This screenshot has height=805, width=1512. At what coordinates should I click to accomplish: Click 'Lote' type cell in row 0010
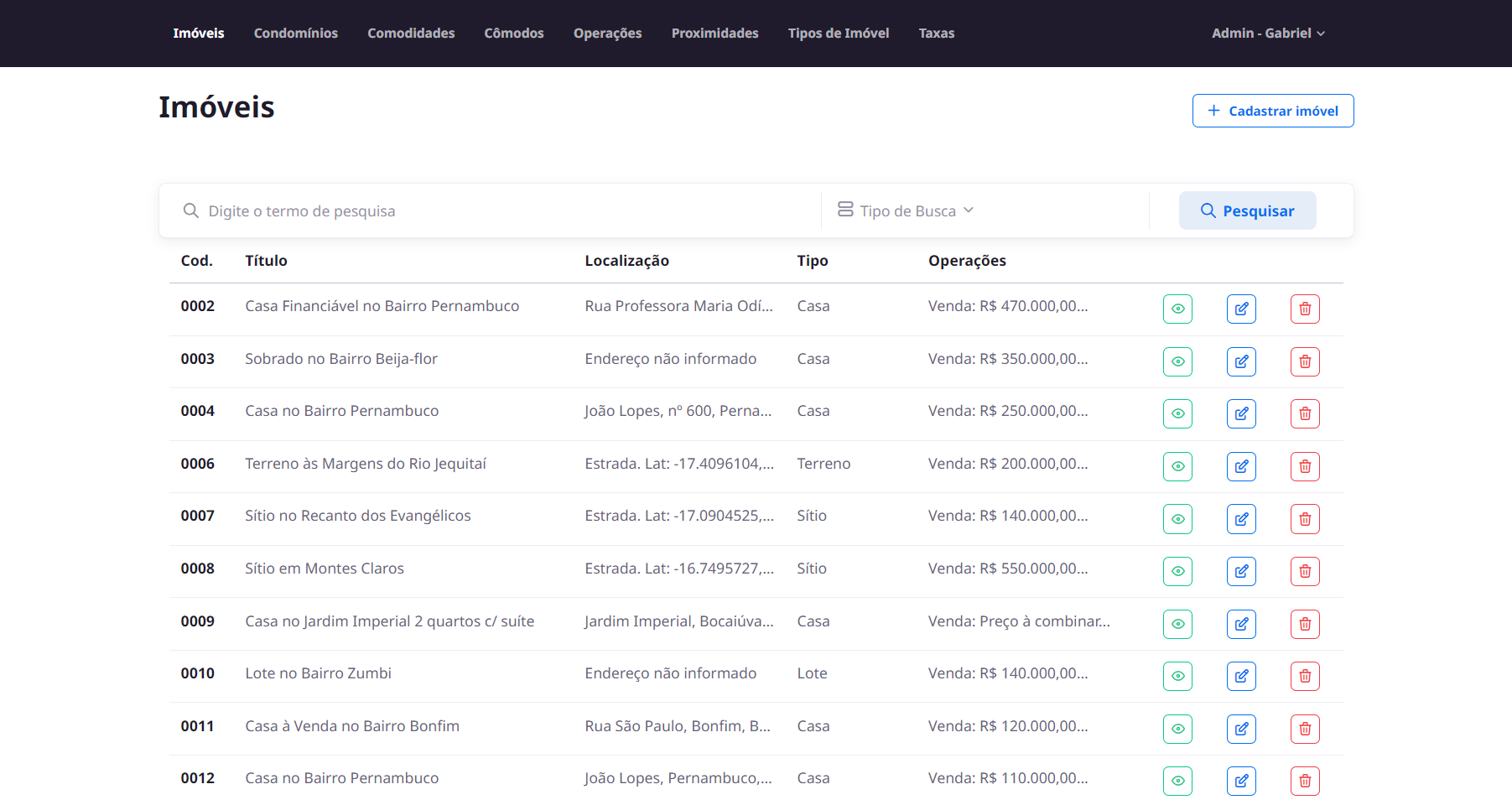(x=812, y=673)
